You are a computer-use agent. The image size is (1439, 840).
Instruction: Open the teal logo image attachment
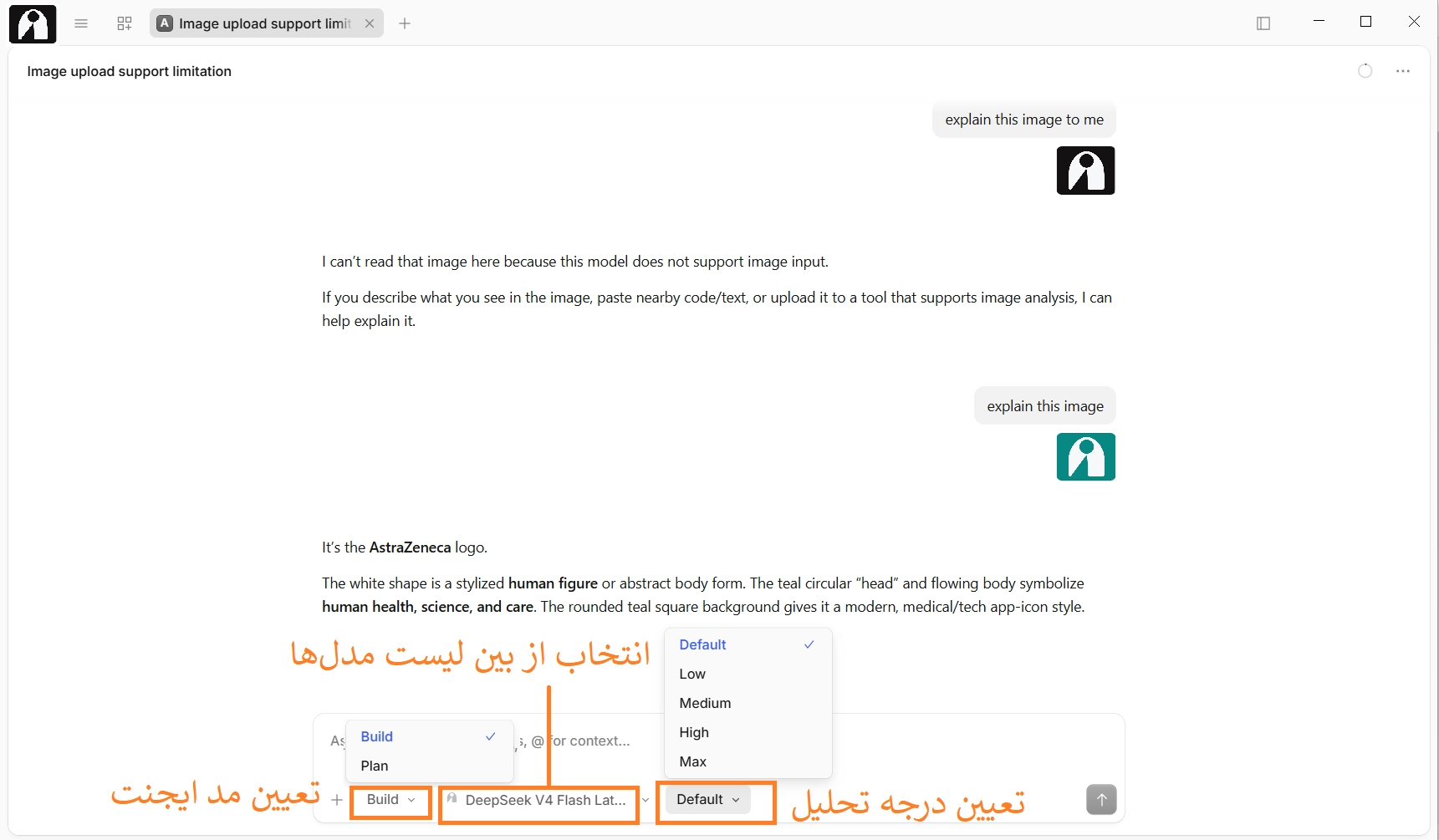[x=1085, y=457]
